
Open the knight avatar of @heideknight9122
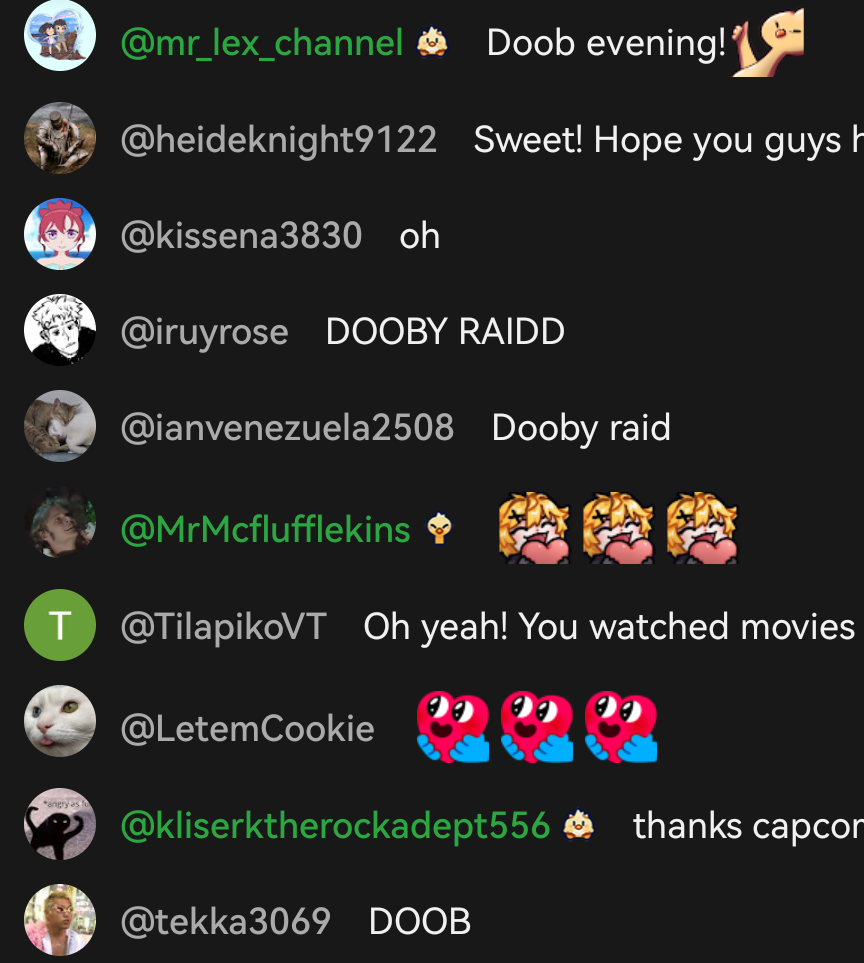60,138
